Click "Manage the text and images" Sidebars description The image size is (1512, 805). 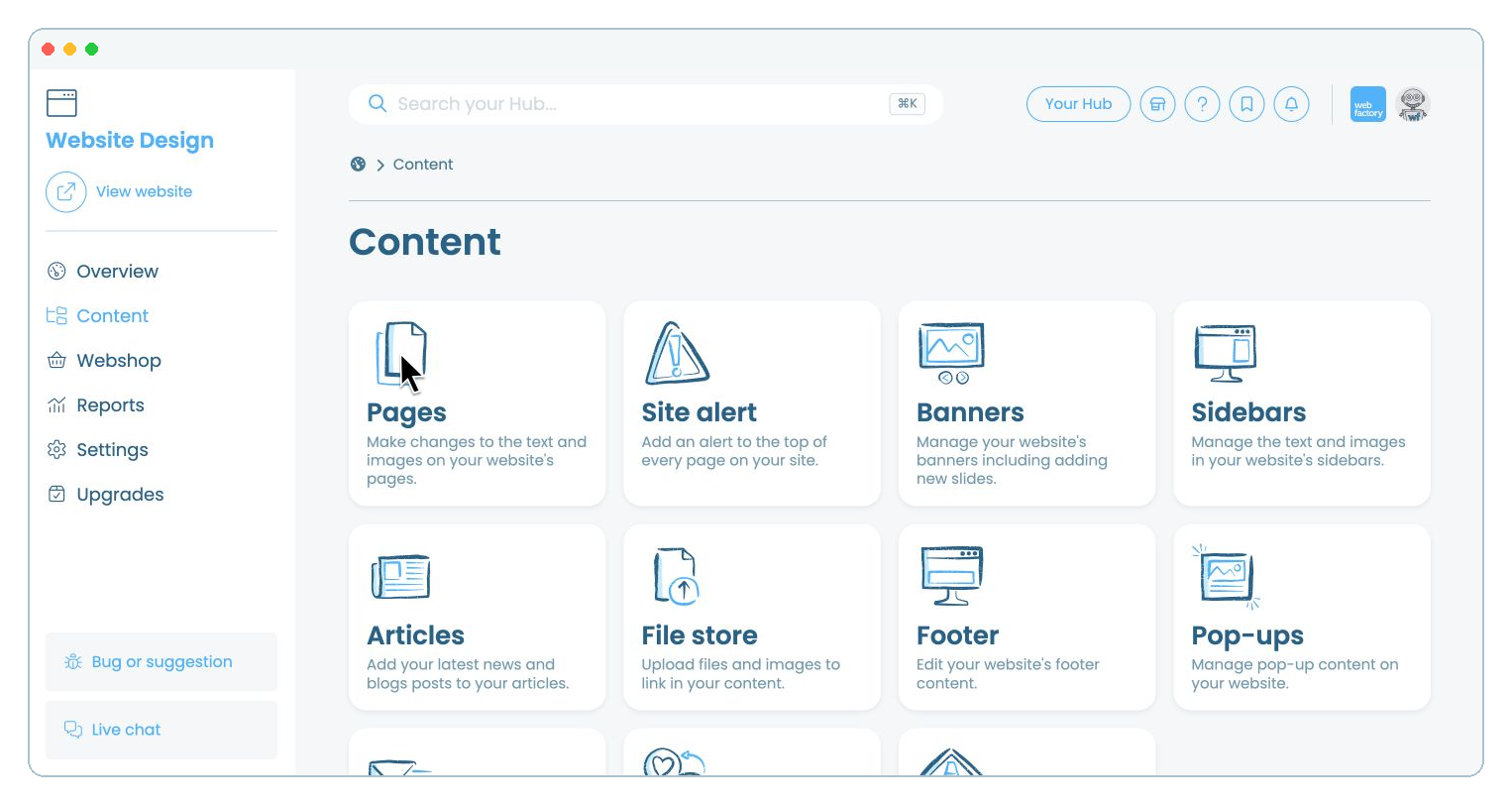click(1299, 451)
